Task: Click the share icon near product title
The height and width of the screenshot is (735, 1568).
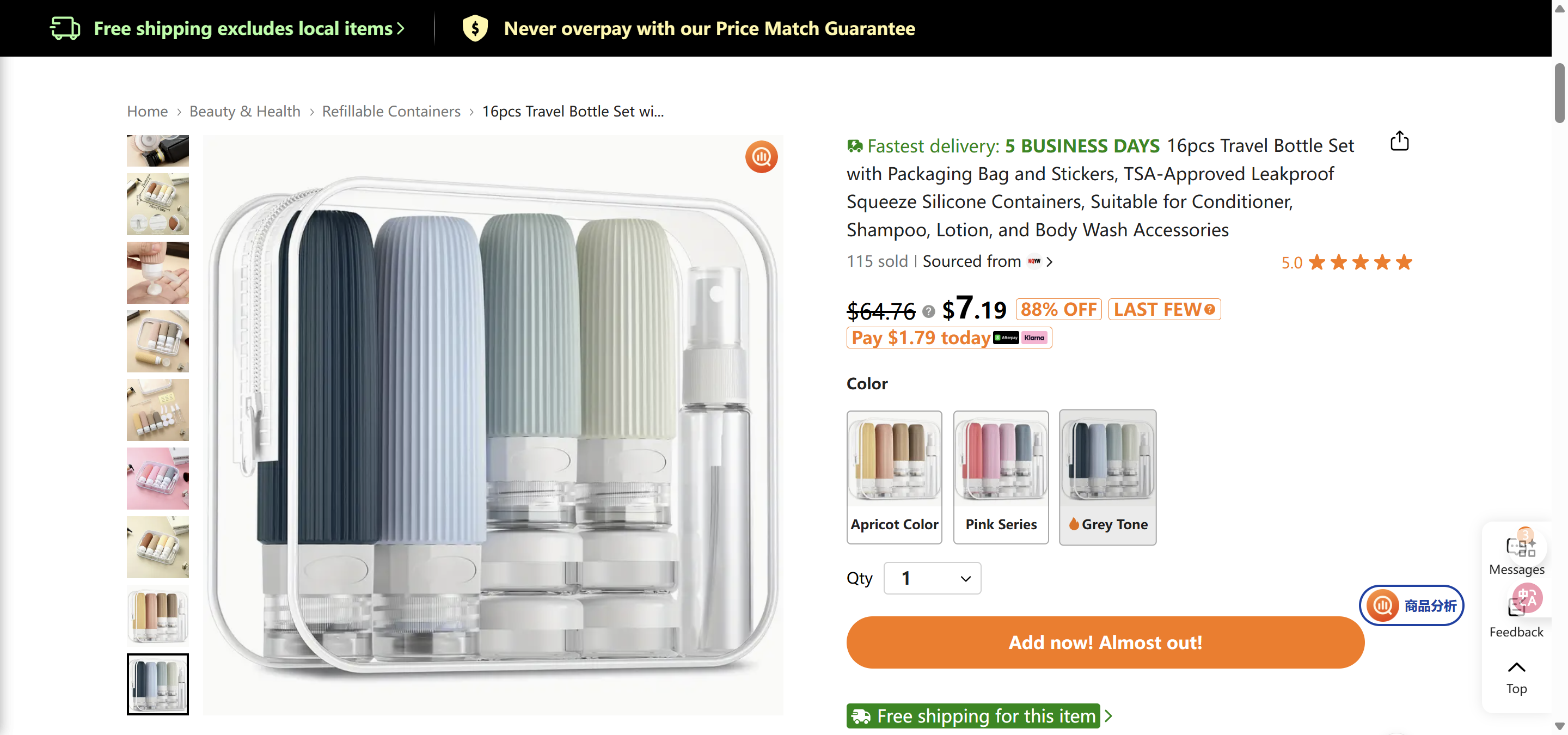Action: click(1399, 140)
